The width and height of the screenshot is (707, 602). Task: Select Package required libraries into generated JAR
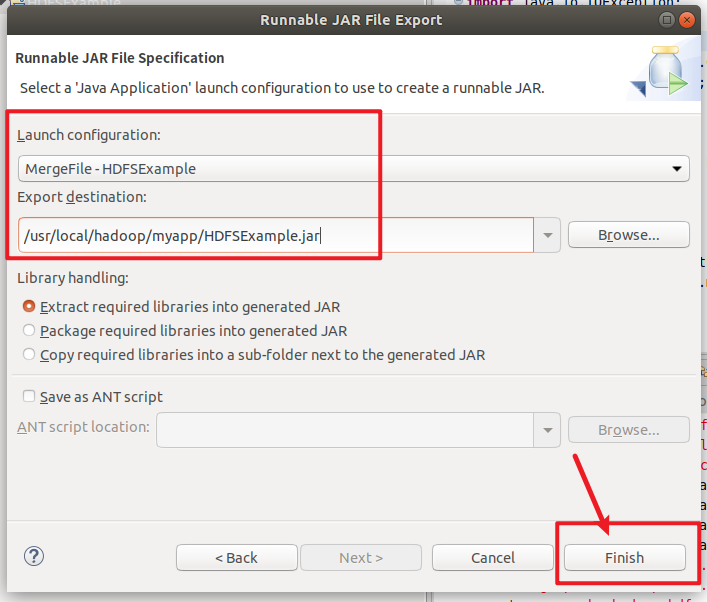pos(30,330)
